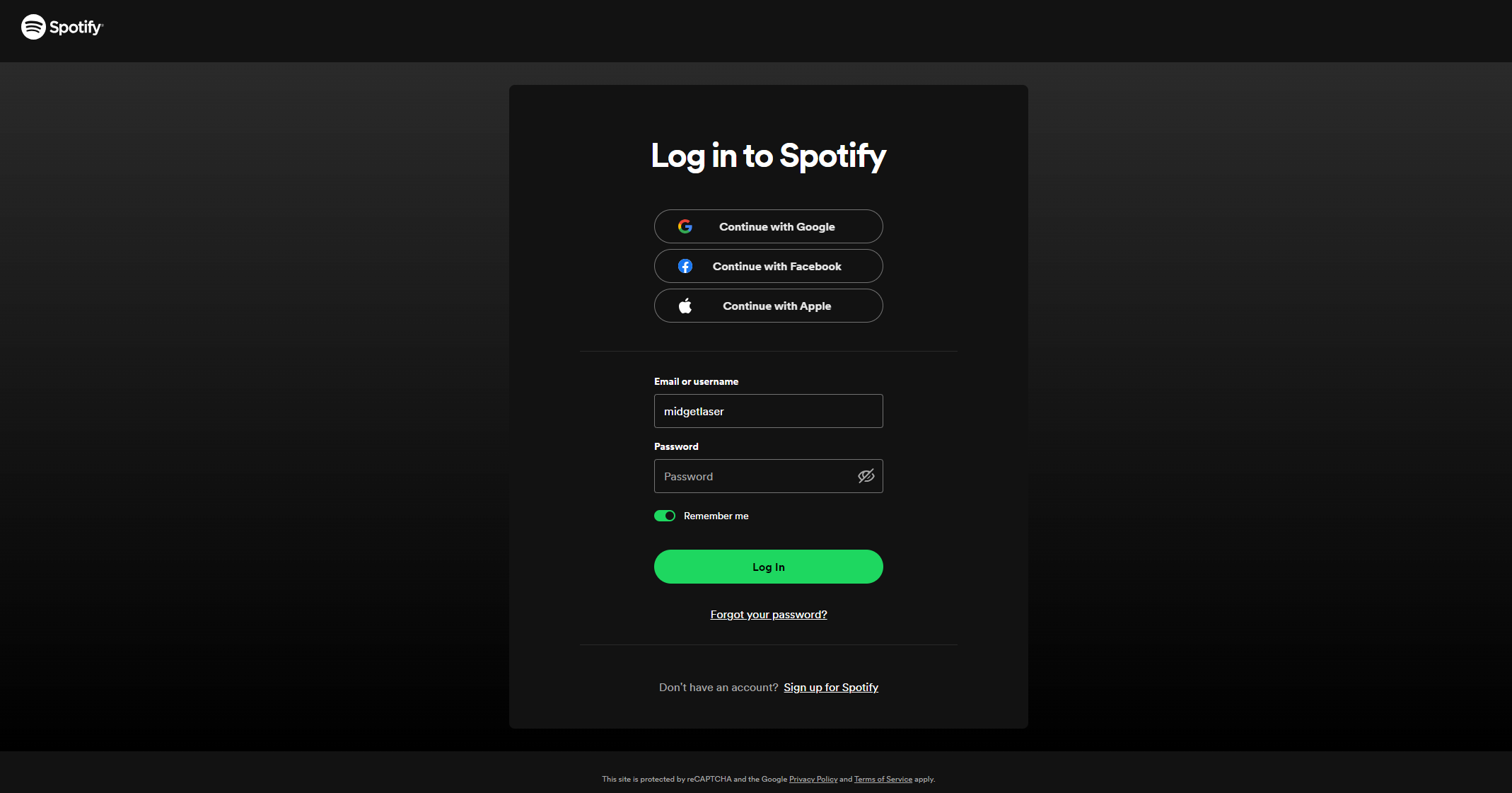Click the Apple logo icon
1512x793 pixels.
click(x=685, y=306)
